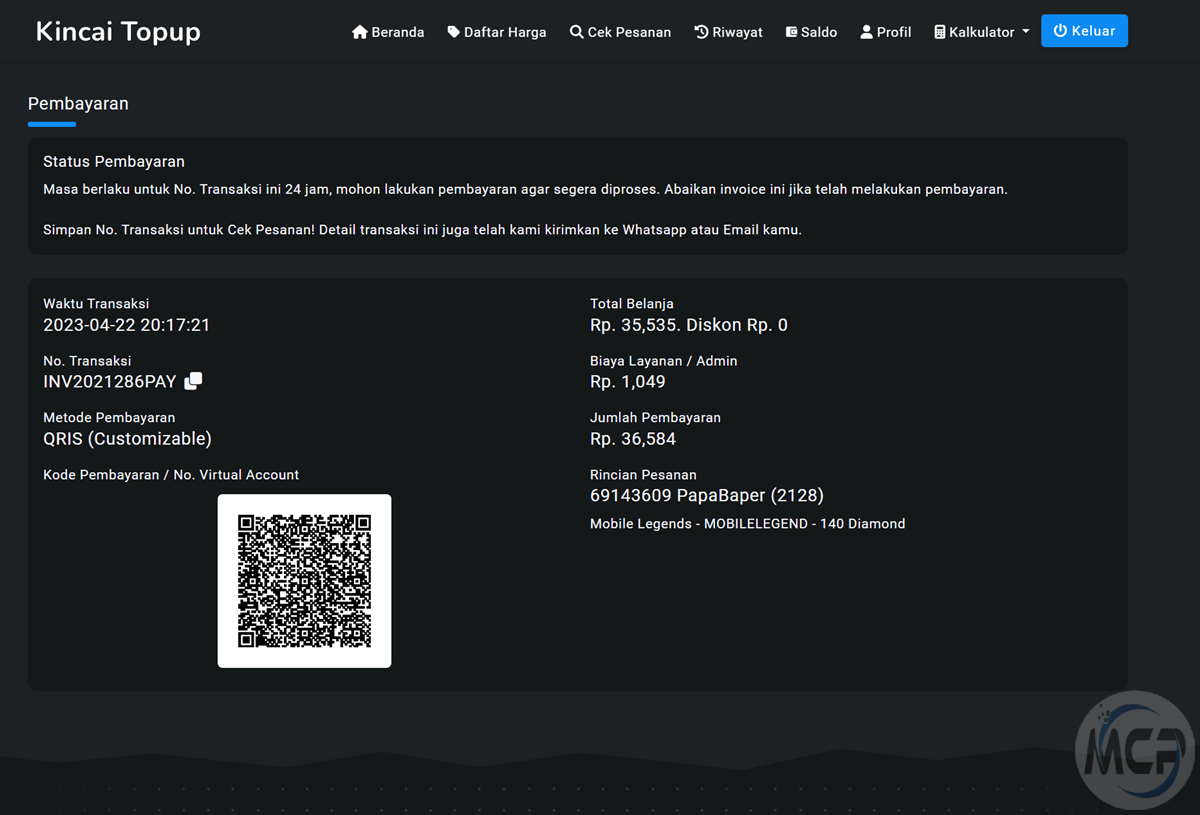Click the price tag icon for Daftar Harga
The height and width of the screenshot is (815, 1200).
[x=454, y=32]
